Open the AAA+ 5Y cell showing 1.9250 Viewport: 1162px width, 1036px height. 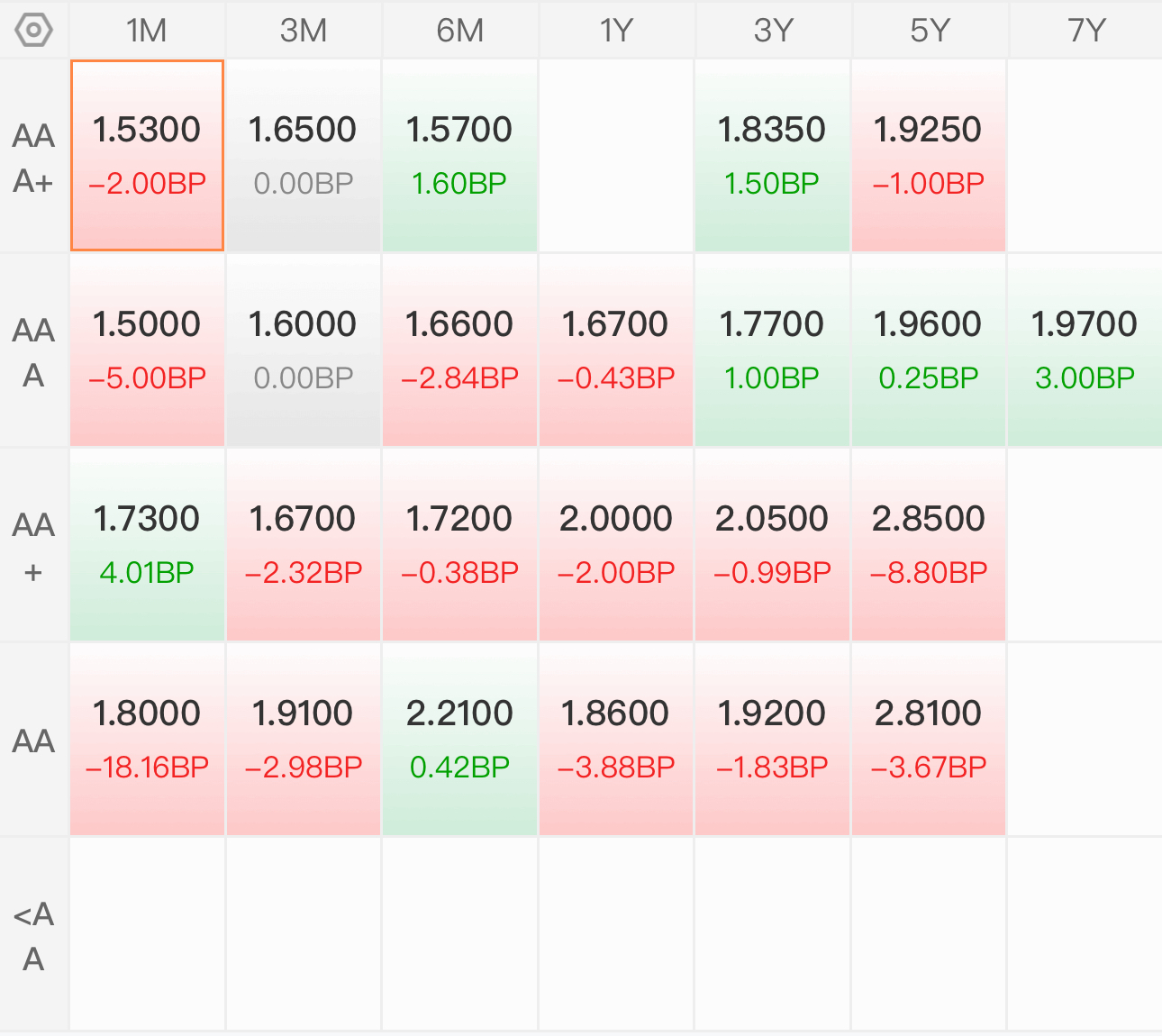[929, 156]
